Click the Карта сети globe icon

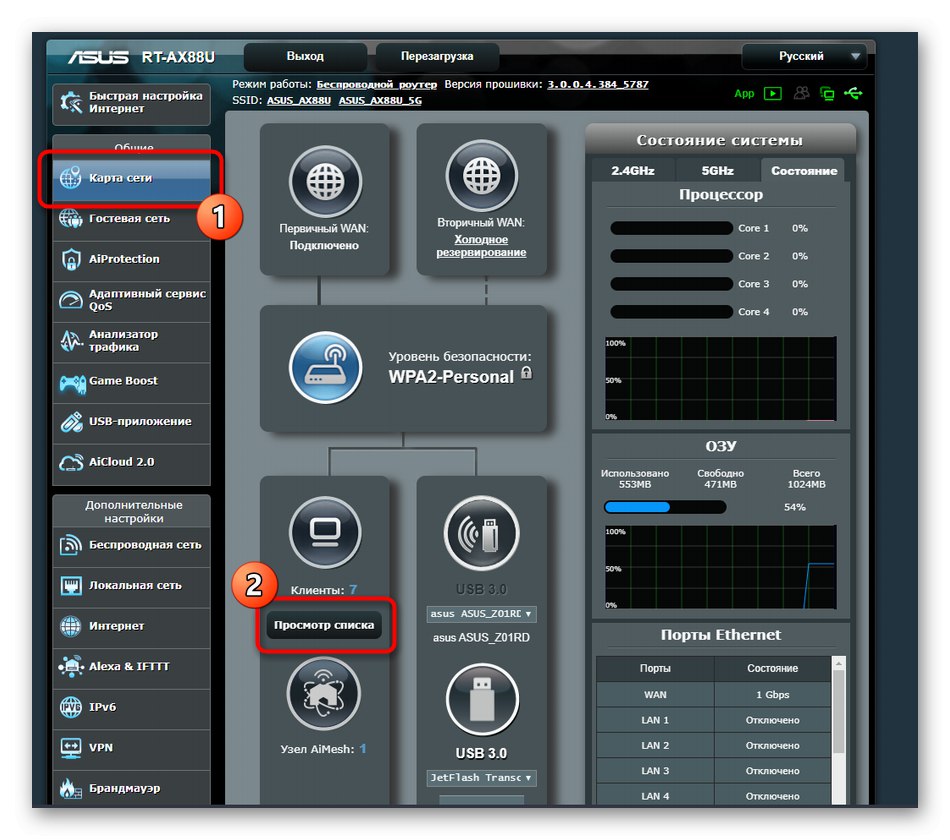(x=71, y=178)
